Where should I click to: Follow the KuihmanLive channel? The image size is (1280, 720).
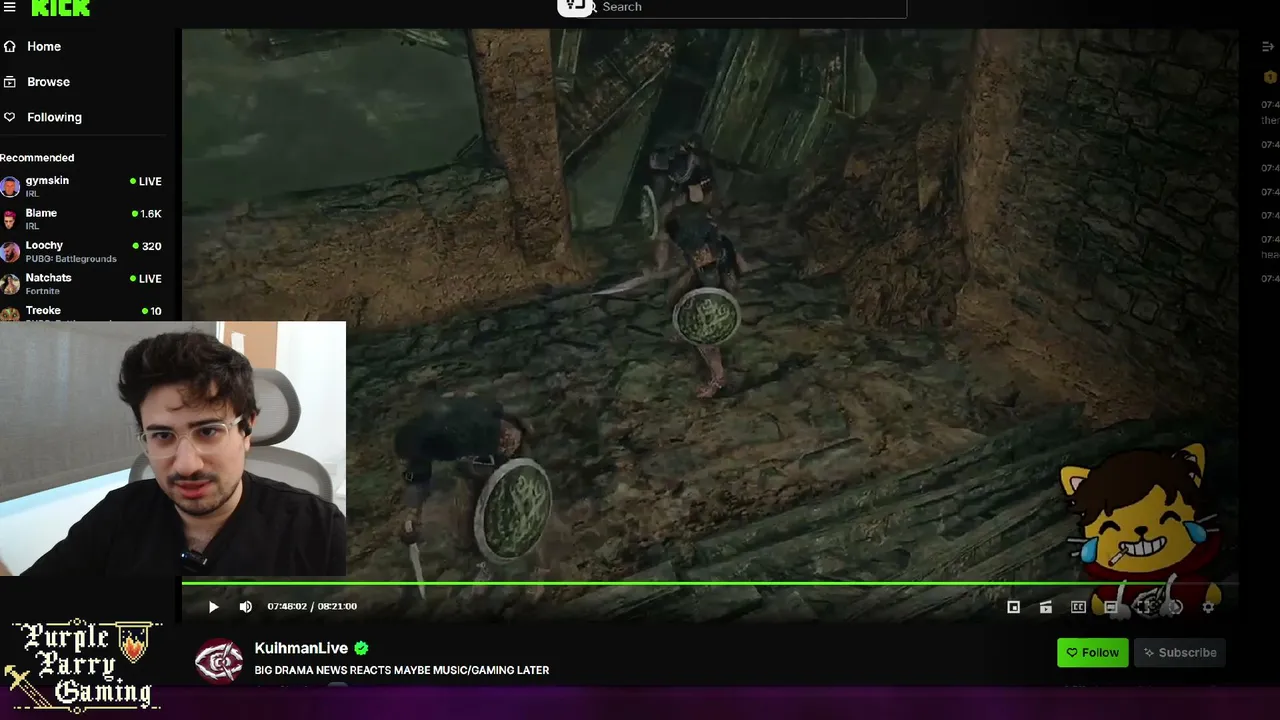(1092, 653)
